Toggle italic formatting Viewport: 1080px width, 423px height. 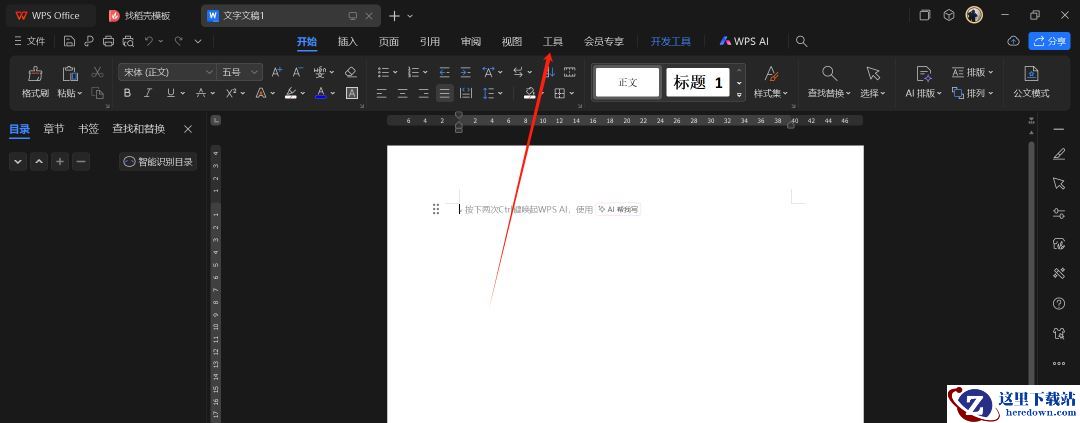[148, 93]
